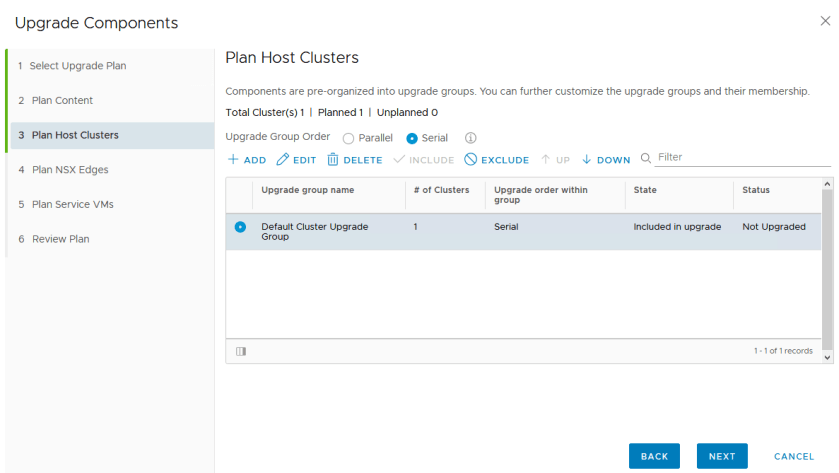Click the ADD plus icon

(233, 160)
